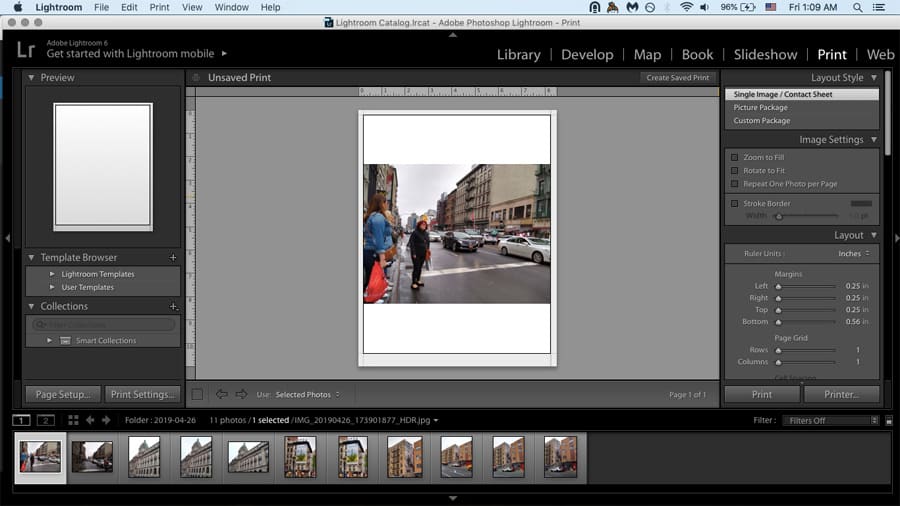The height and width of the screenshot is (506, 900).
Task: Click Create Saved Print button
Action: 677,77
